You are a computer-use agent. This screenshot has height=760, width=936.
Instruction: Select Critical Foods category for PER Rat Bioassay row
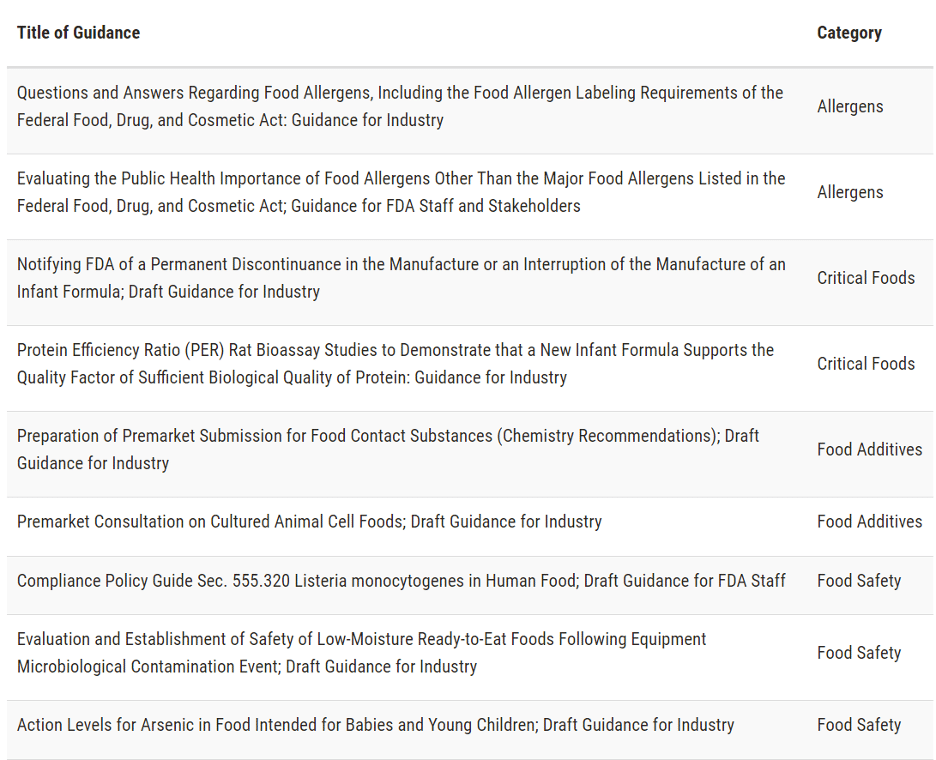(x=866, y=364)
